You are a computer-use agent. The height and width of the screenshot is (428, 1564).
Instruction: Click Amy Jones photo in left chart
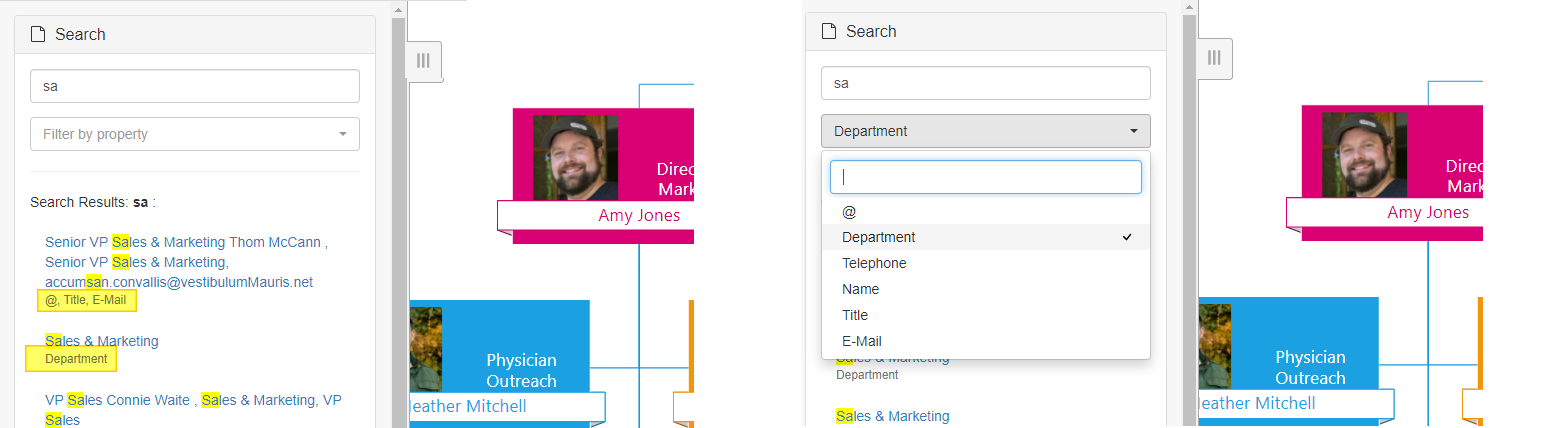(575, 158)
